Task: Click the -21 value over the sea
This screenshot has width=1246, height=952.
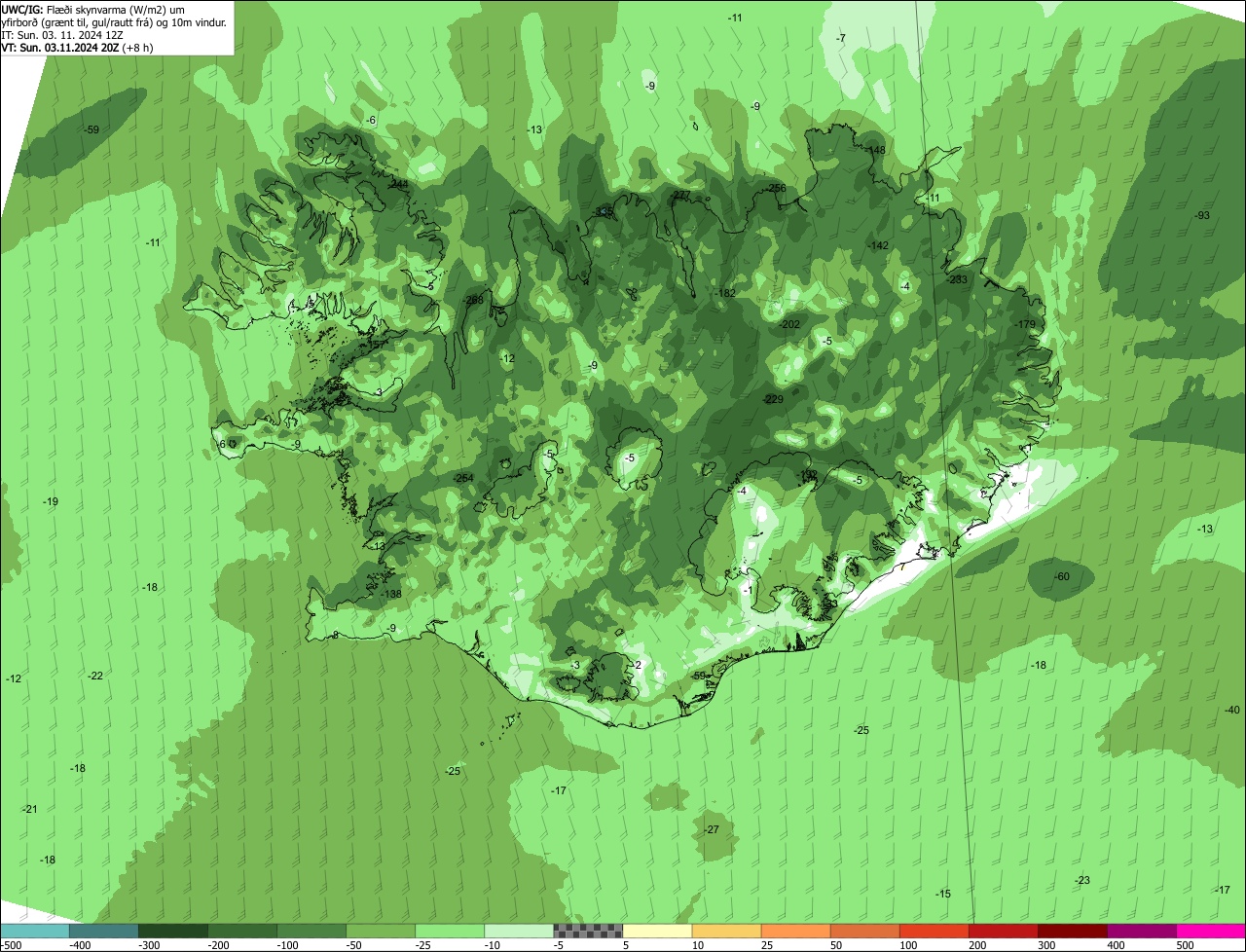Action: (30, 809)
